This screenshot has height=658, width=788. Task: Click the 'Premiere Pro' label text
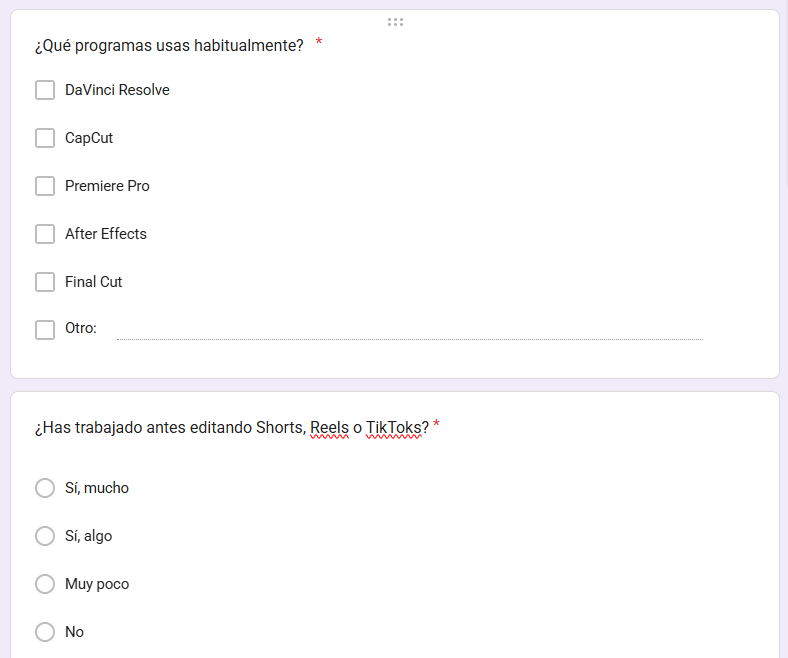pos(107,186)
